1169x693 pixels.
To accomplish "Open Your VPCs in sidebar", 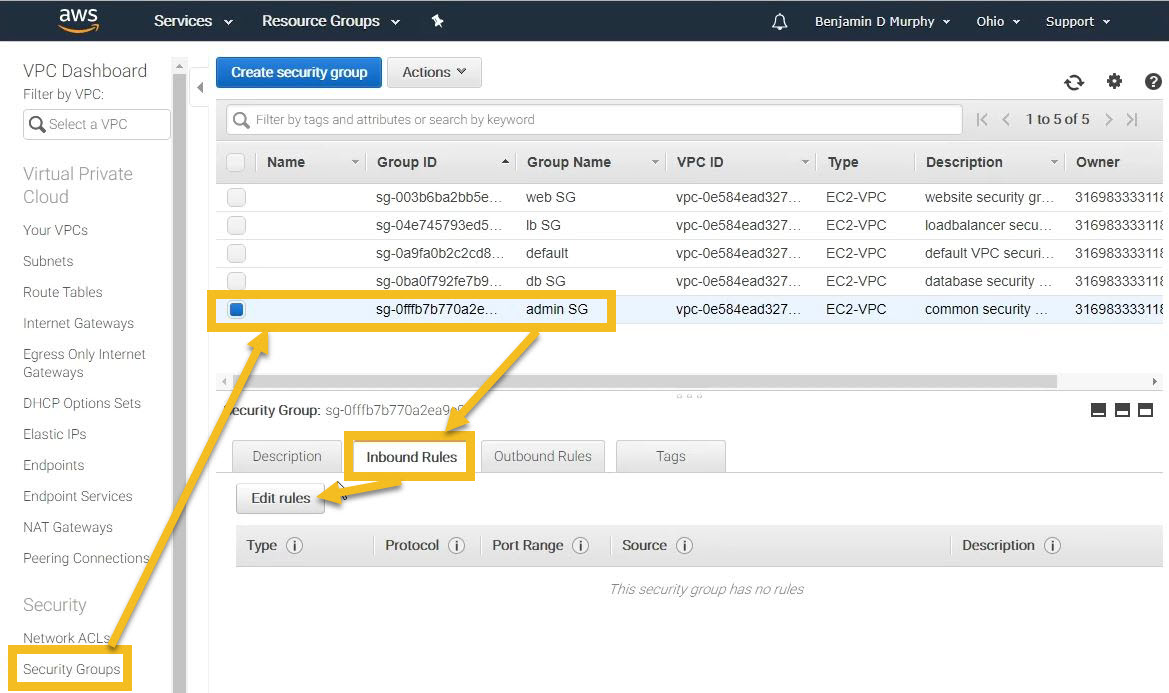I will tap(55, 230).
